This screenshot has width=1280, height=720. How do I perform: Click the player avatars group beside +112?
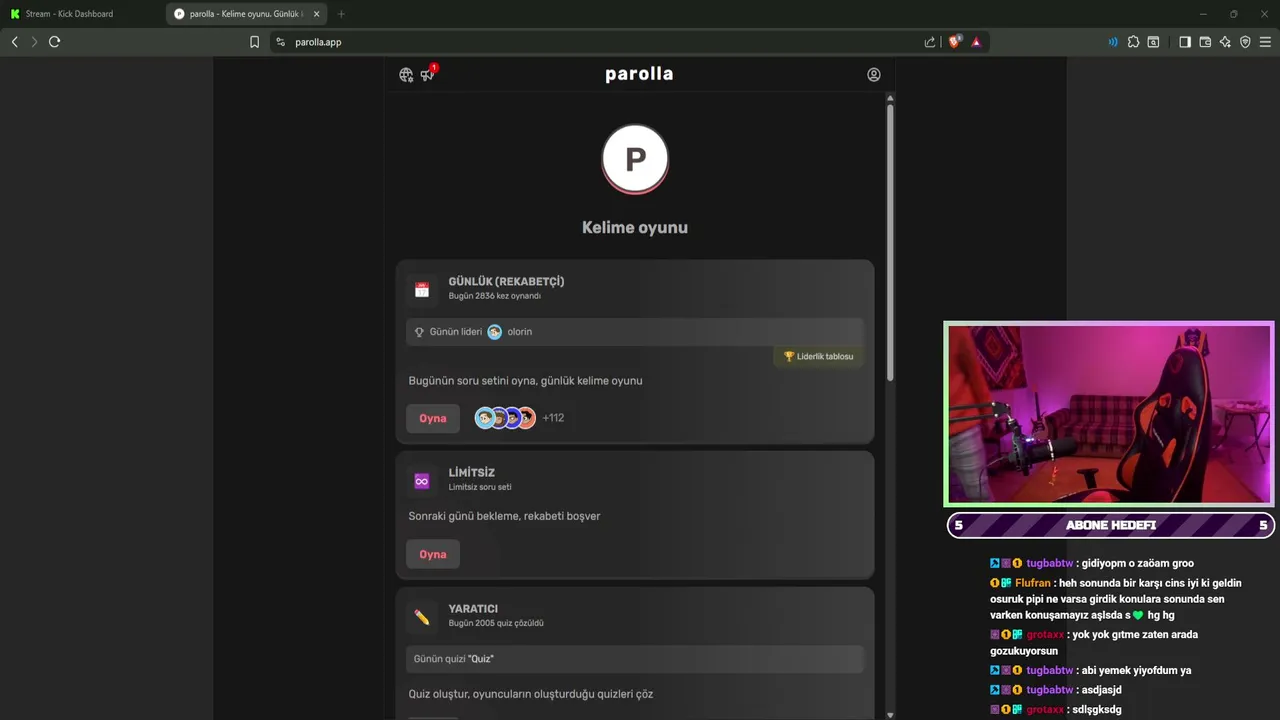click(x=505, y=418)
